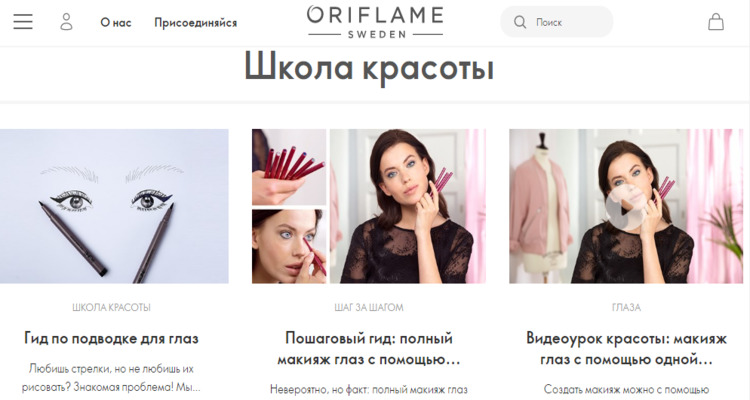Click the user account profile icon

coord(66,22)
